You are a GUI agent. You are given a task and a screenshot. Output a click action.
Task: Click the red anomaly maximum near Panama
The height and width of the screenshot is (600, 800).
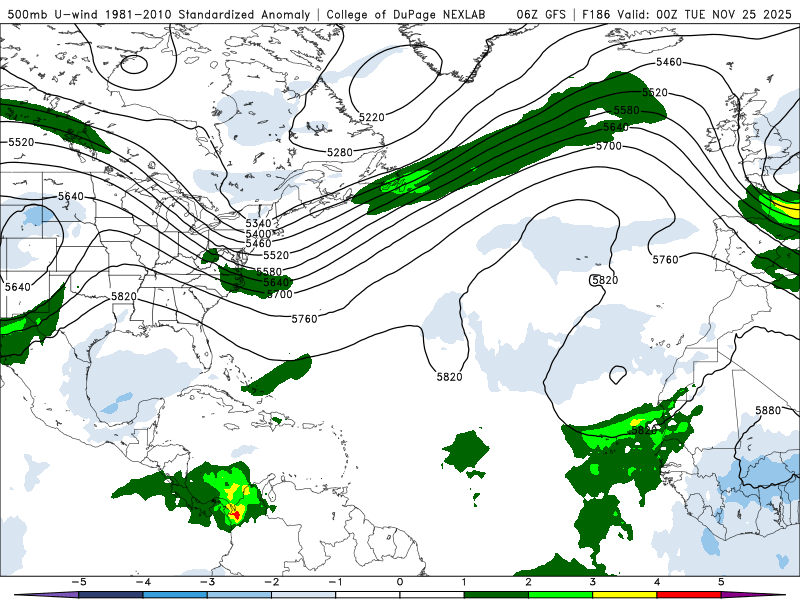coord(235,514)
